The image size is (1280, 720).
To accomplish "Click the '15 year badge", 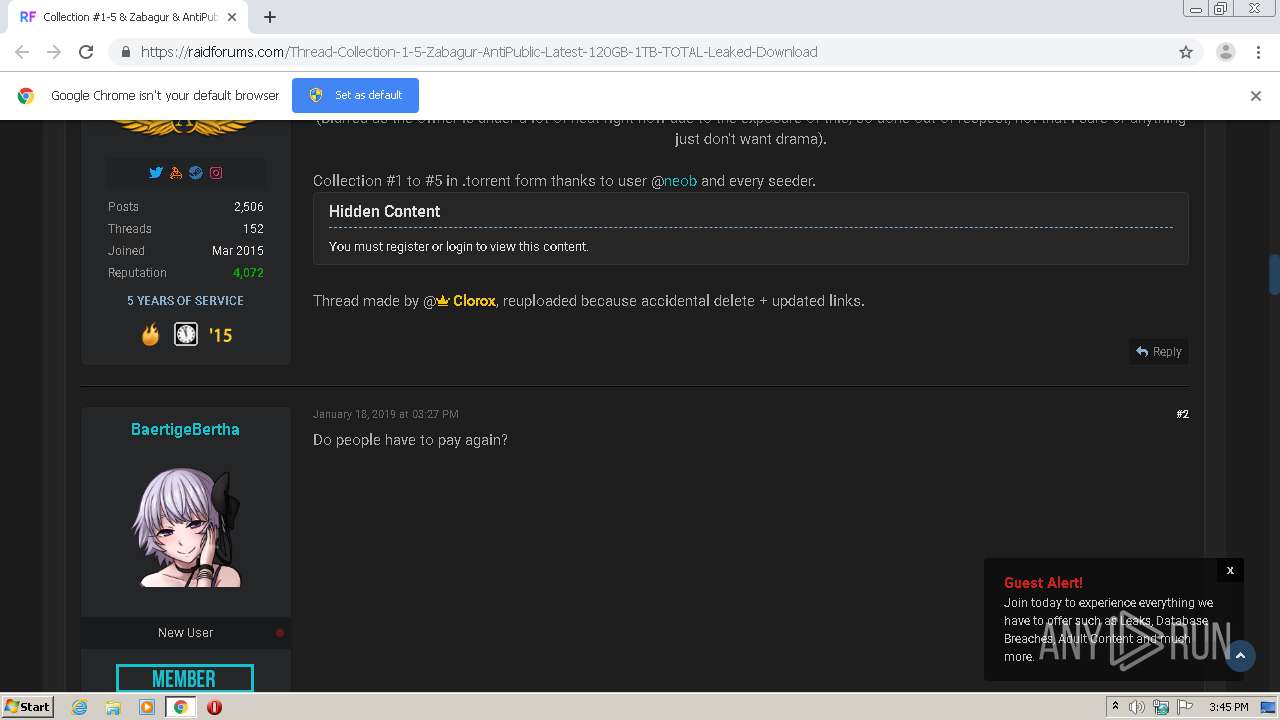I will [221, 335].
